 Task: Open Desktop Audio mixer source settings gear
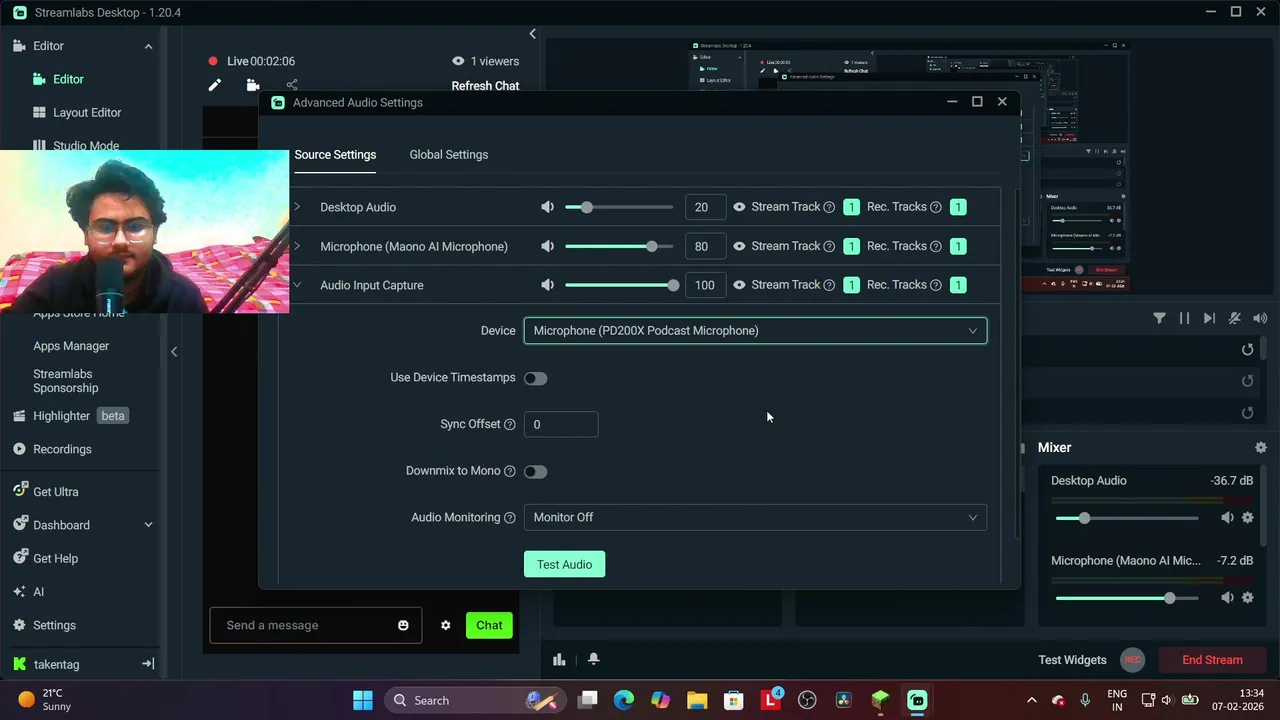1247,517
